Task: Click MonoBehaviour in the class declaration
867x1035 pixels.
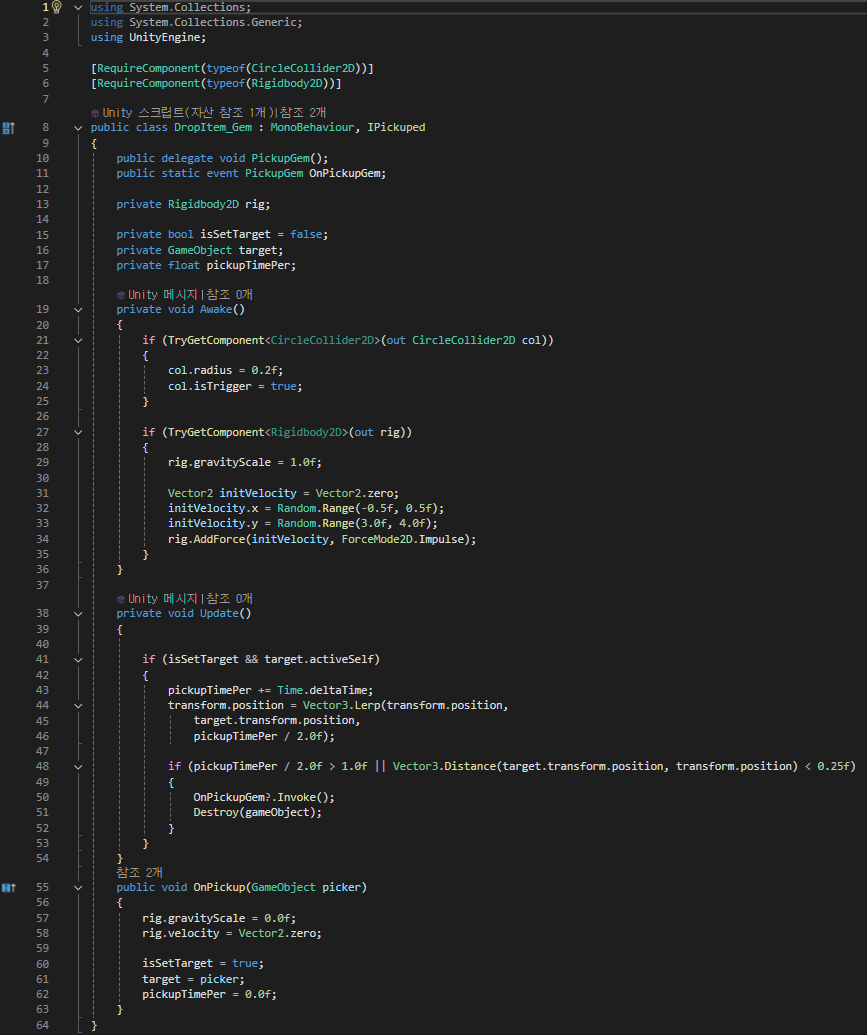Action: (312, 127)
